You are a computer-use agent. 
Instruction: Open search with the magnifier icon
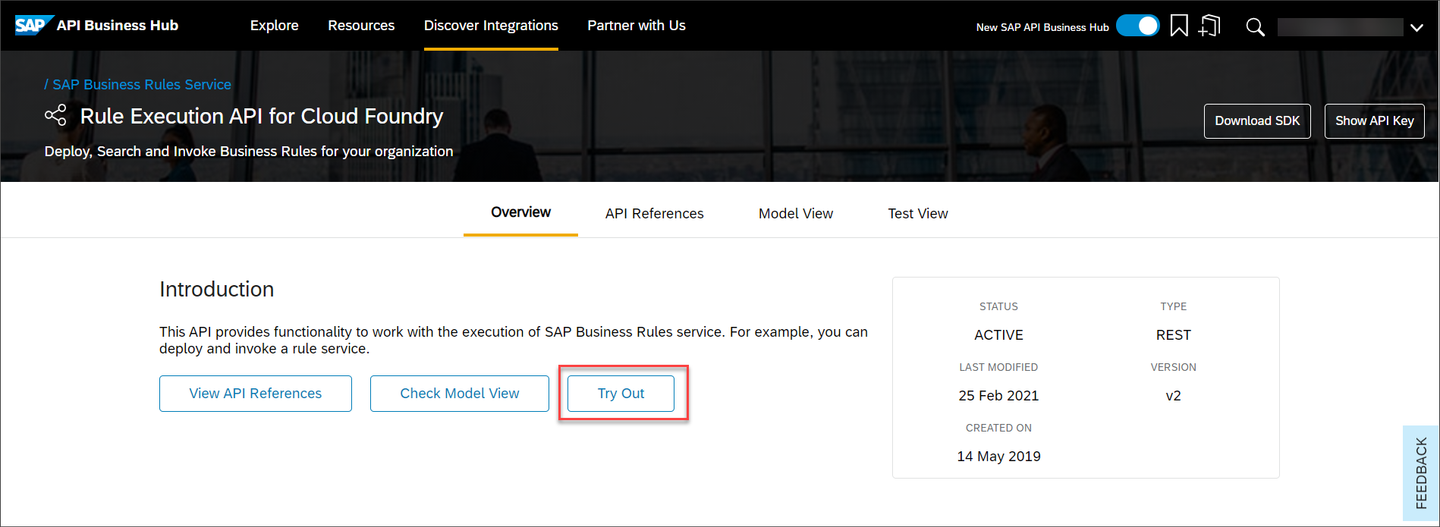pos(1255,27)
